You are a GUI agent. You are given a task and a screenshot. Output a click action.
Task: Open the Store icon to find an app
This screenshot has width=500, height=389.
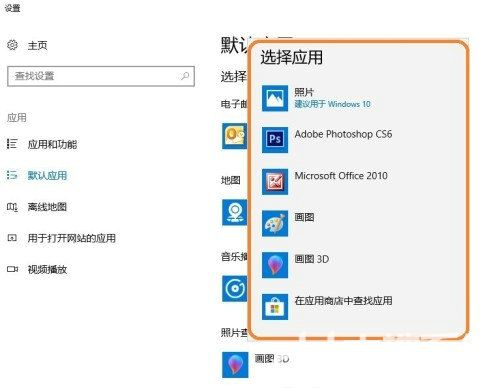coord(275,307)
